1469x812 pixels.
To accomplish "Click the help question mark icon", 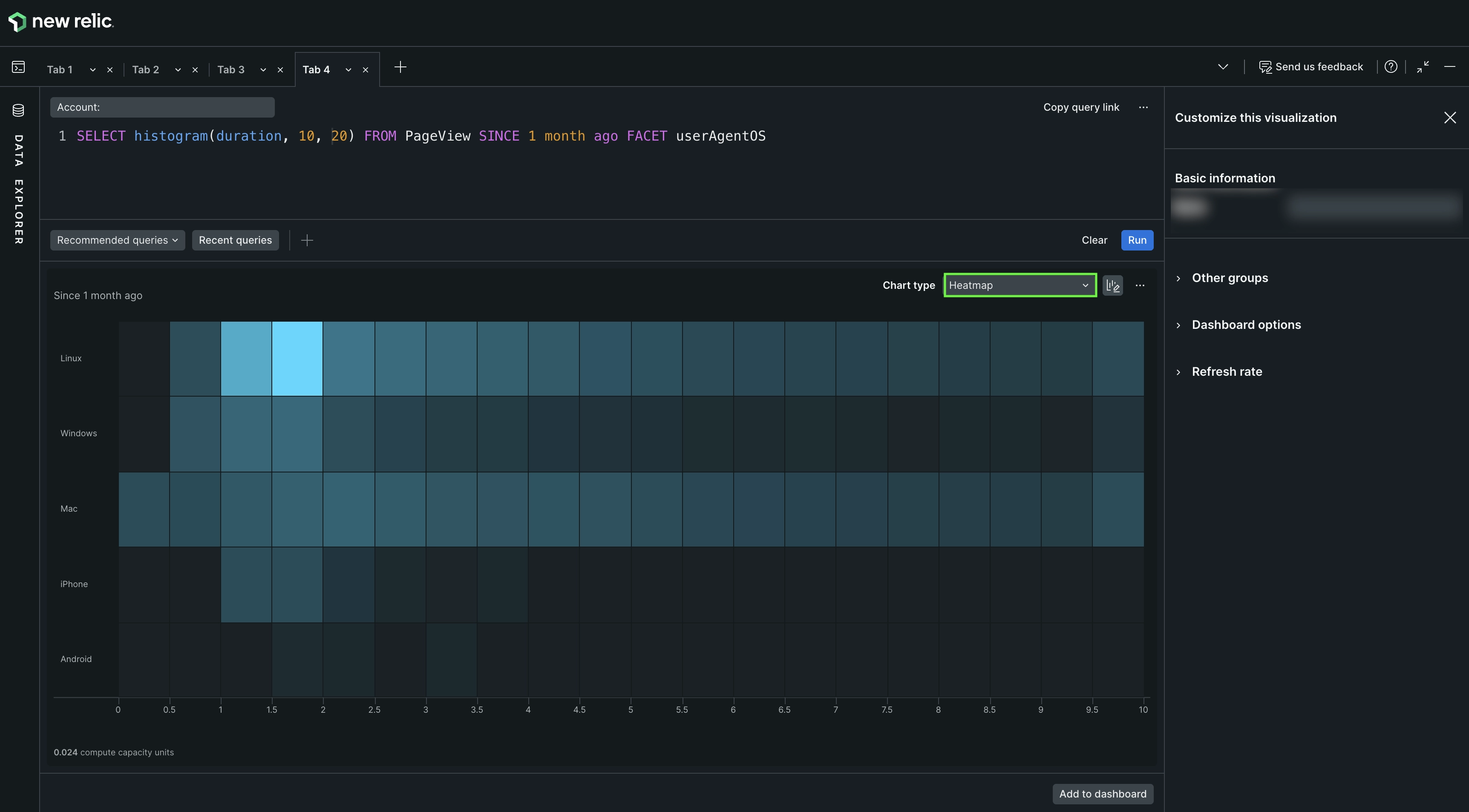I will (1391, 67).
